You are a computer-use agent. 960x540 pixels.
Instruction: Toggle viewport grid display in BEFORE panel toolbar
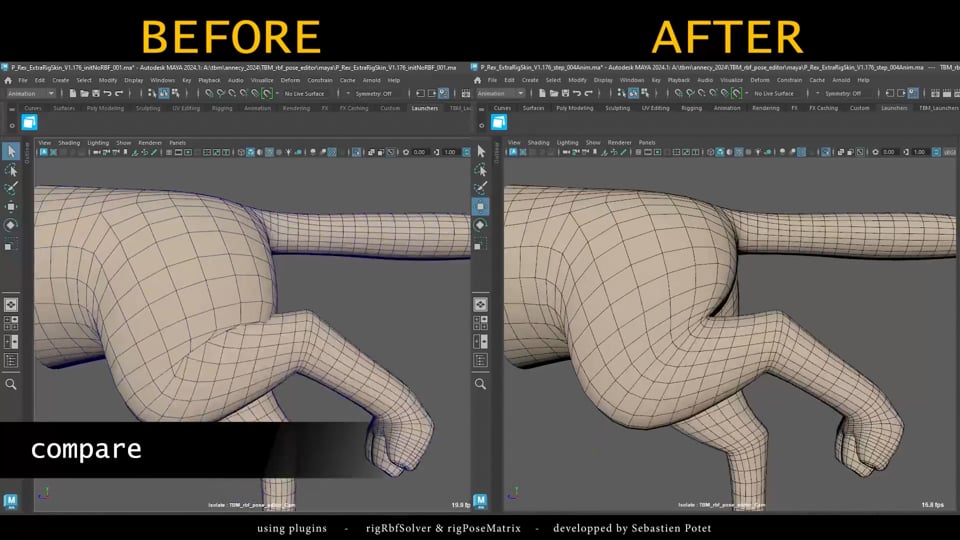coord(169,152)
